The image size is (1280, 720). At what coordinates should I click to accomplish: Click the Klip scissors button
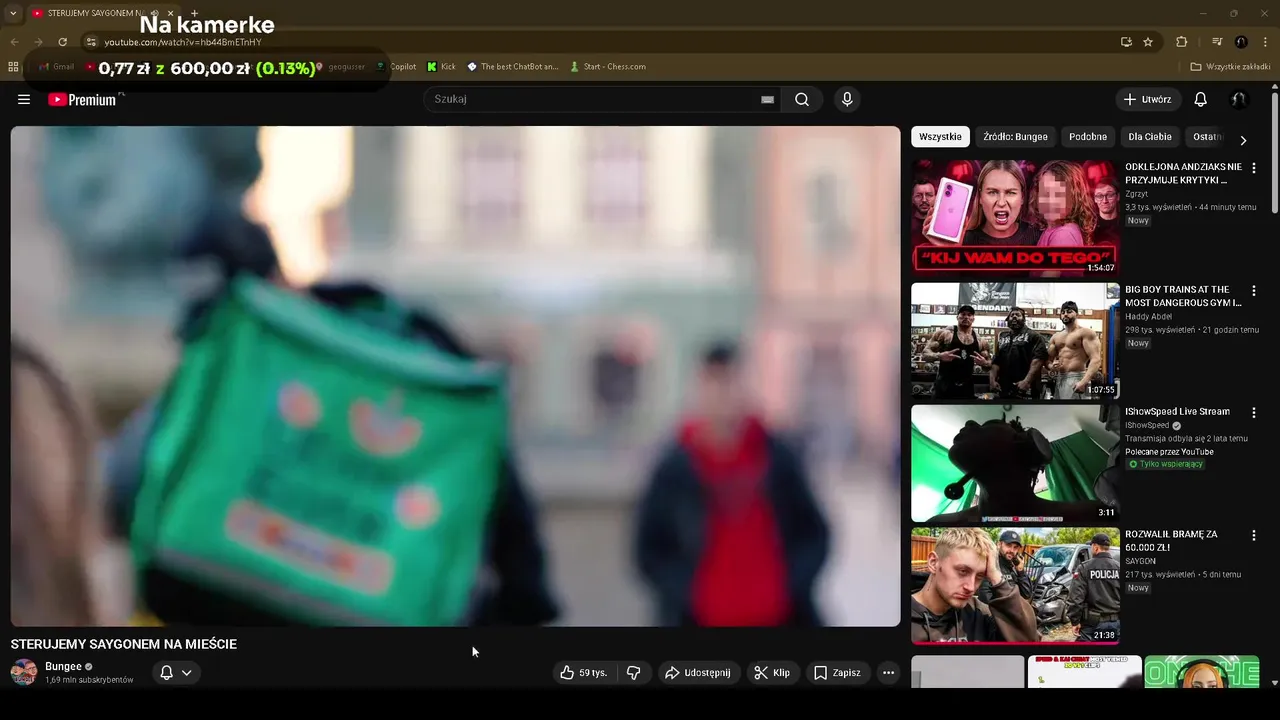(772, 673)
